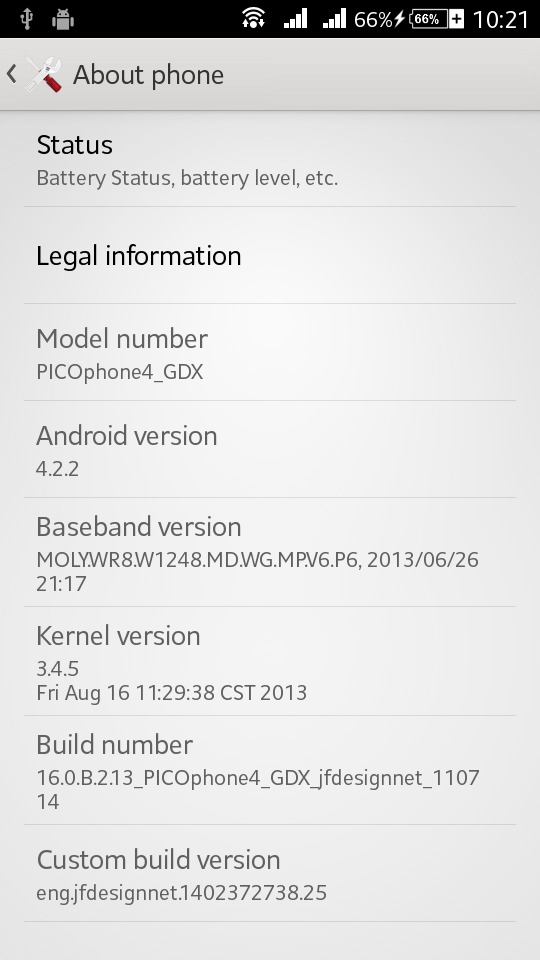Click the settings wrench and screwdriver icon
The width and height of the screenshot is (540, 960).
[x=43, y=74]
